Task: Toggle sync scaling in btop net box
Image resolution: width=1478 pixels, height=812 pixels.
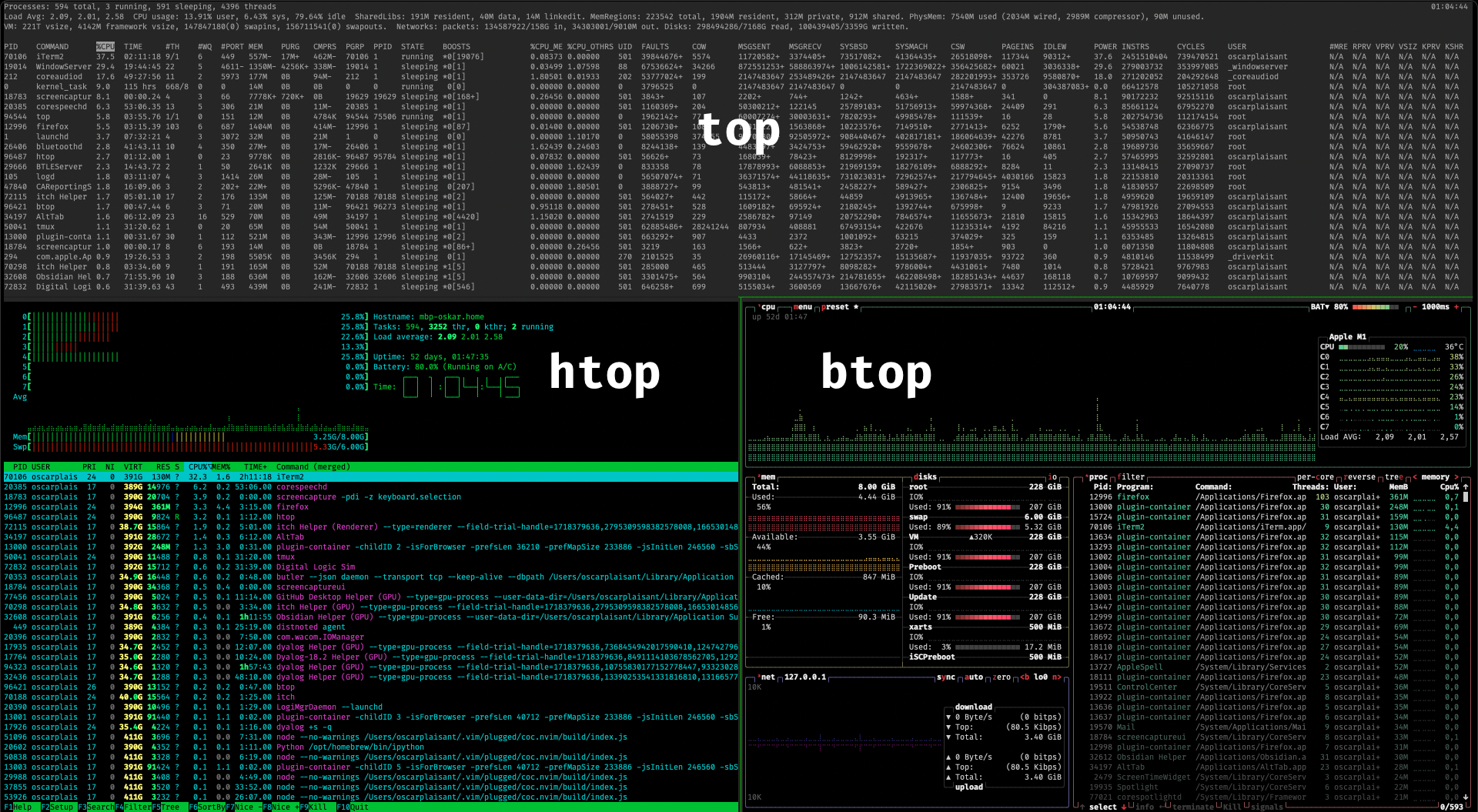Action: tap(946, 677)
